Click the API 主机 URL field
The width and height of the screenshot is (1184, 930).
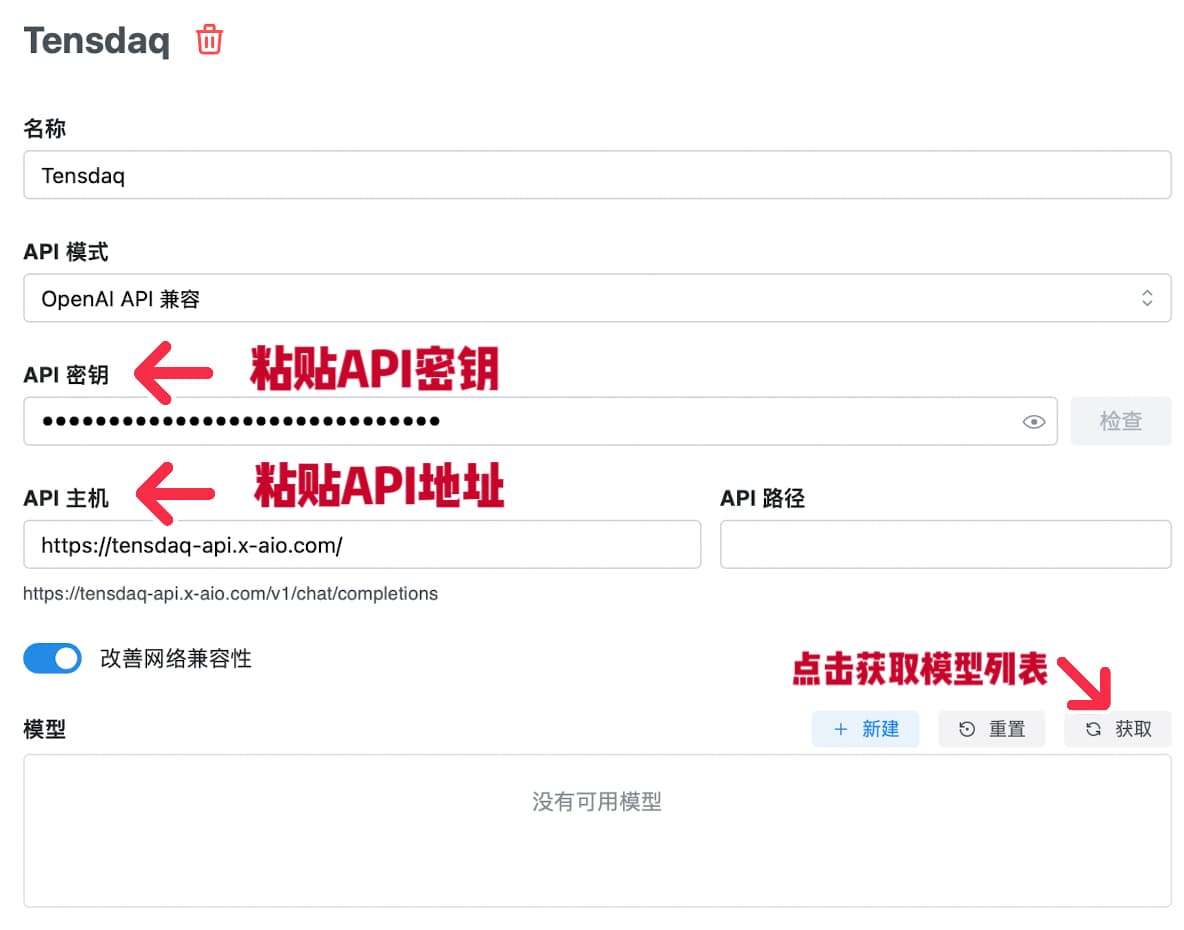click(361, 545)
